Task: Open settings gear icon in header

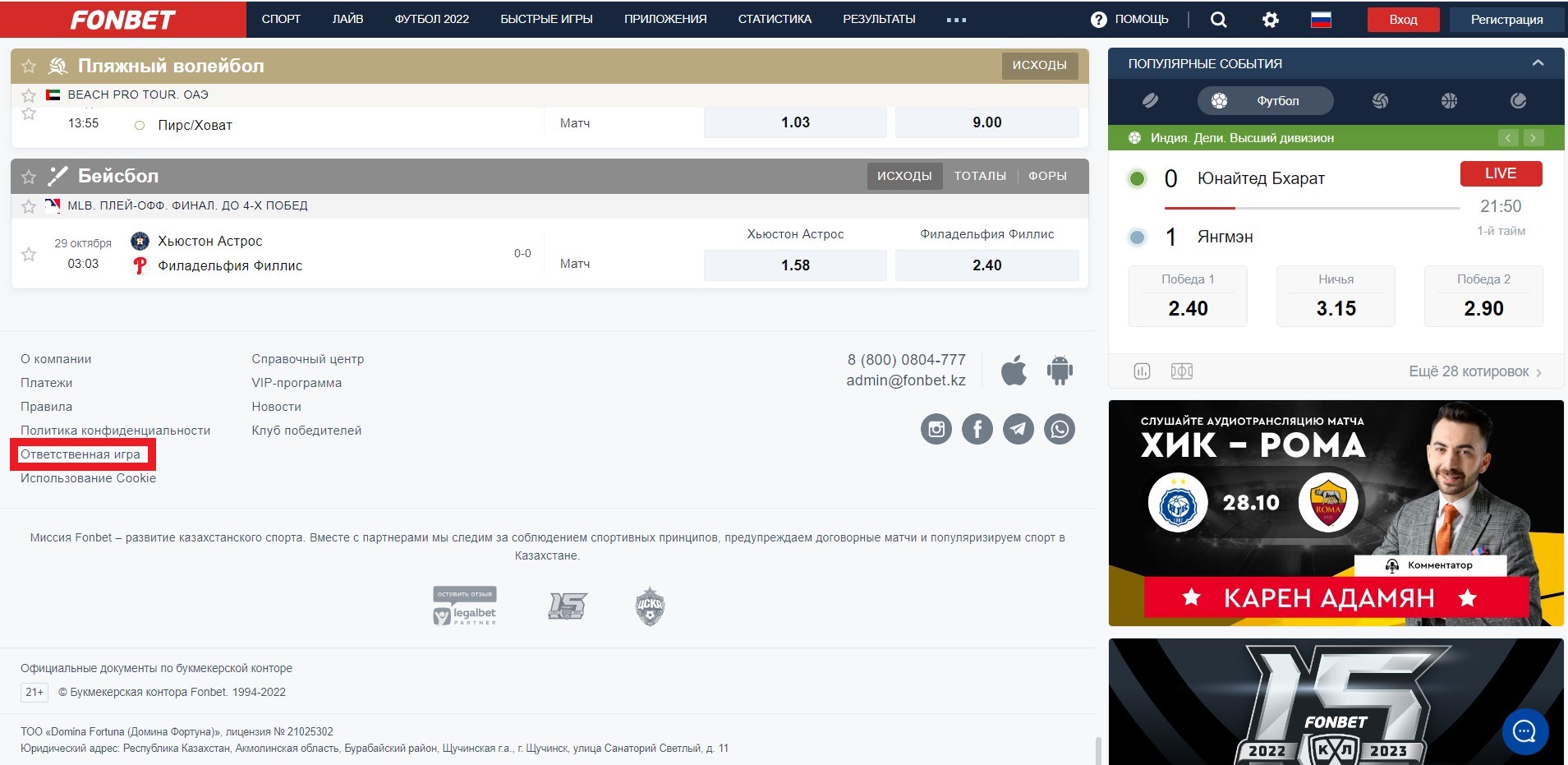Action: (1271, 20)
